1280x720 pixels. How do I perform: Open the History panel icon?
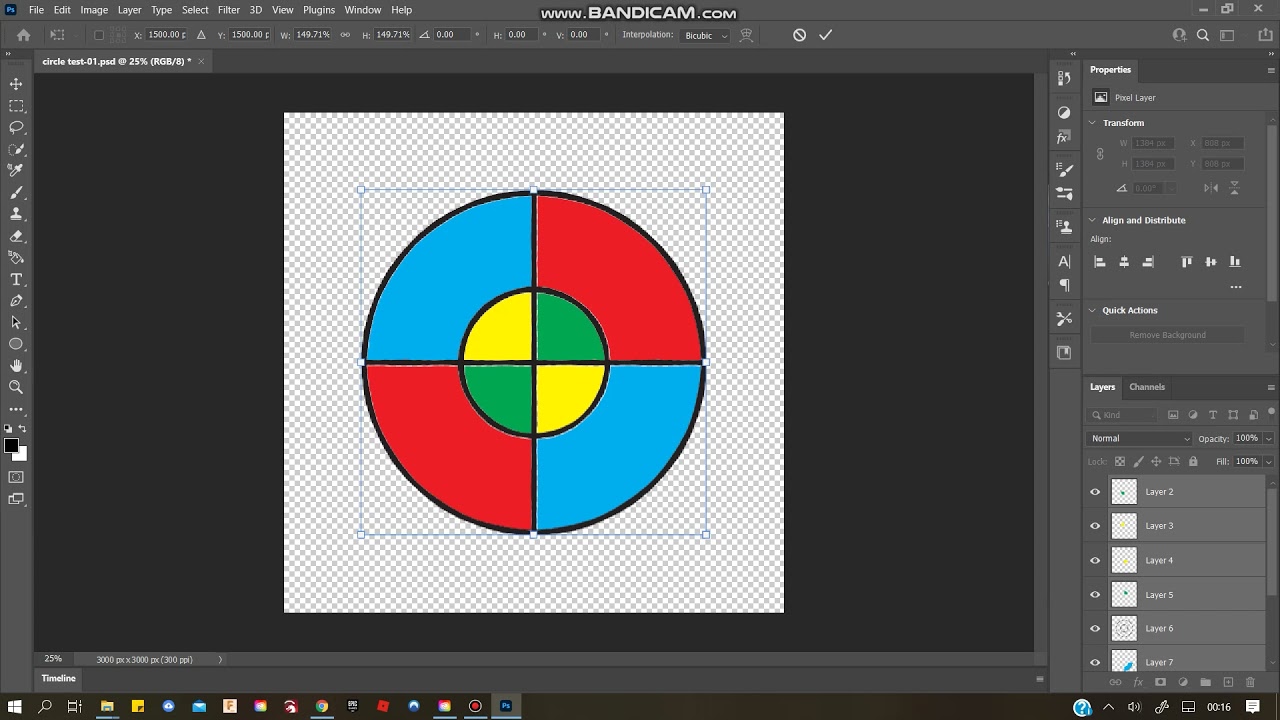click(x=1064, y=78)
